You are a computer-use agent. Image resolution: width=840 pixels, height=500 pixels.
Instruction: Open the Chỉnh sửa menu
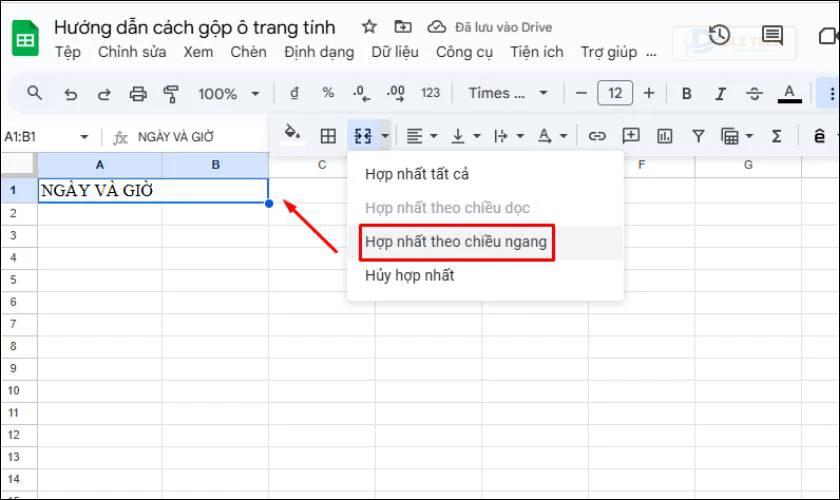coord(132,52)
